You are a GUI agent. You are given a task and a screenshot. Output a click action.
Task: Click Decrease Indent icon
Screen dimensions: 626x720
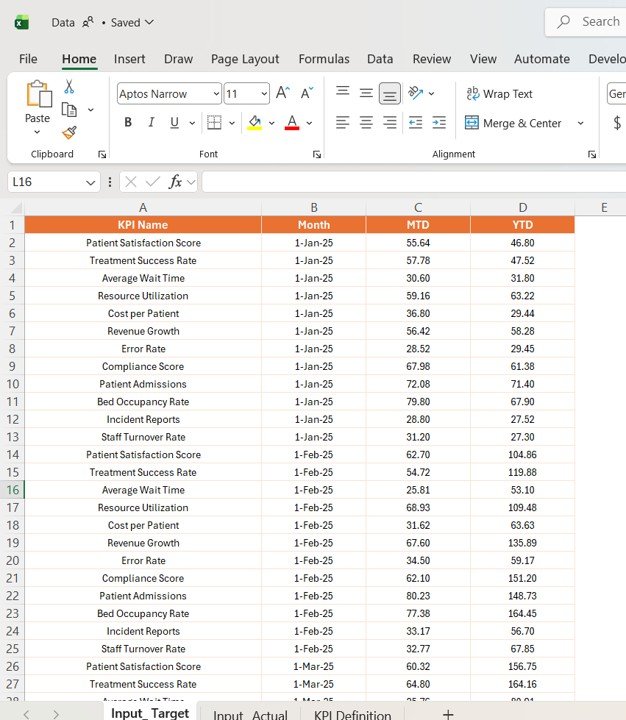click(x=416, y=123)
